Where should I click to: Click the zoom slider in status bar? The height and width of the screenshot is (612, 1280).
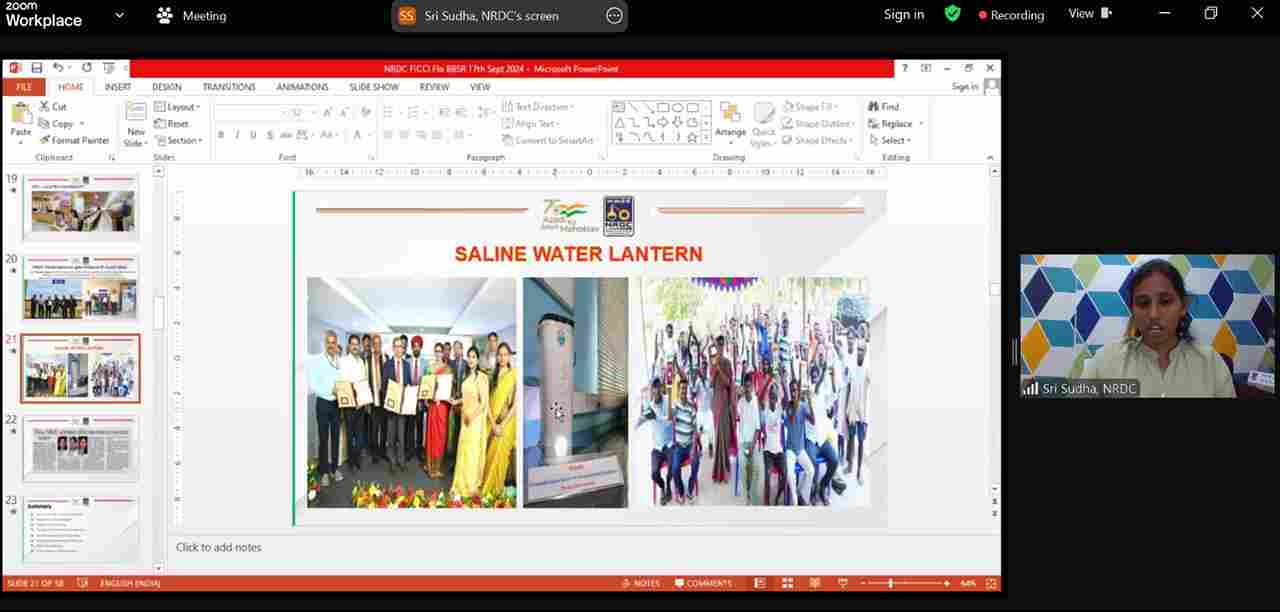[890, 583]
